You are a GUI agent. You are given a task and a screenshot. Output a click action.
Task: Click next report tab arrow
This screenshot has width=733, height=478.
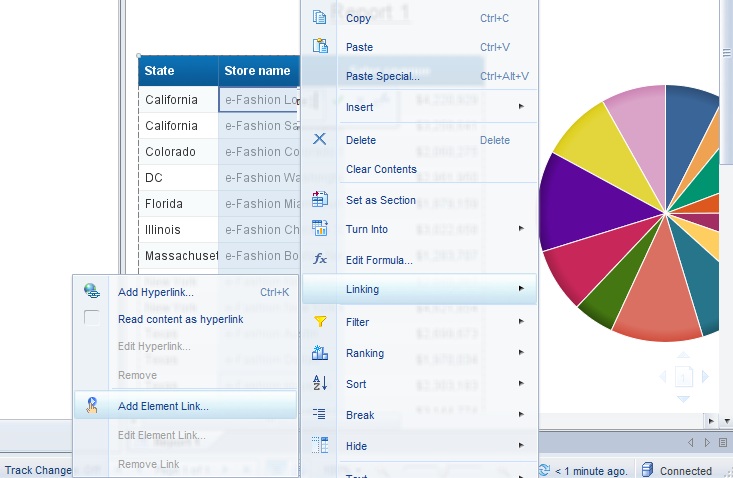(707, 442)
